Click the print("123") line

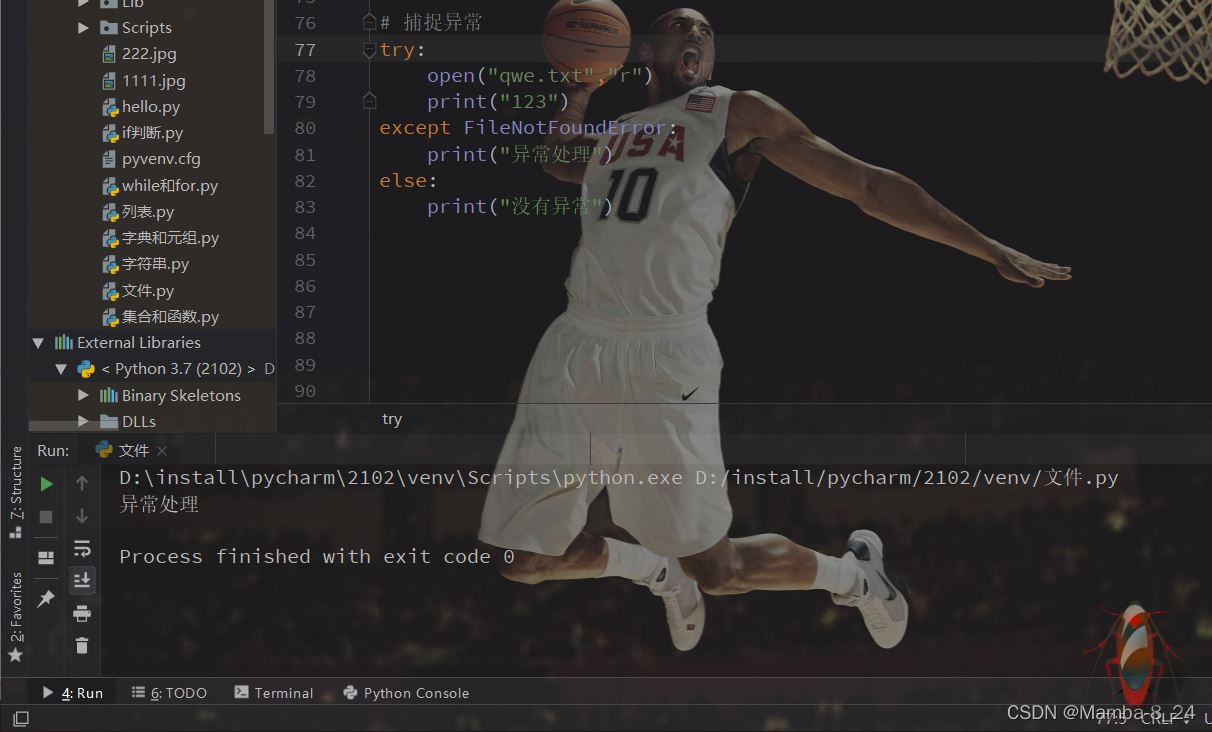pyautogui.click(x=498, y=102)
